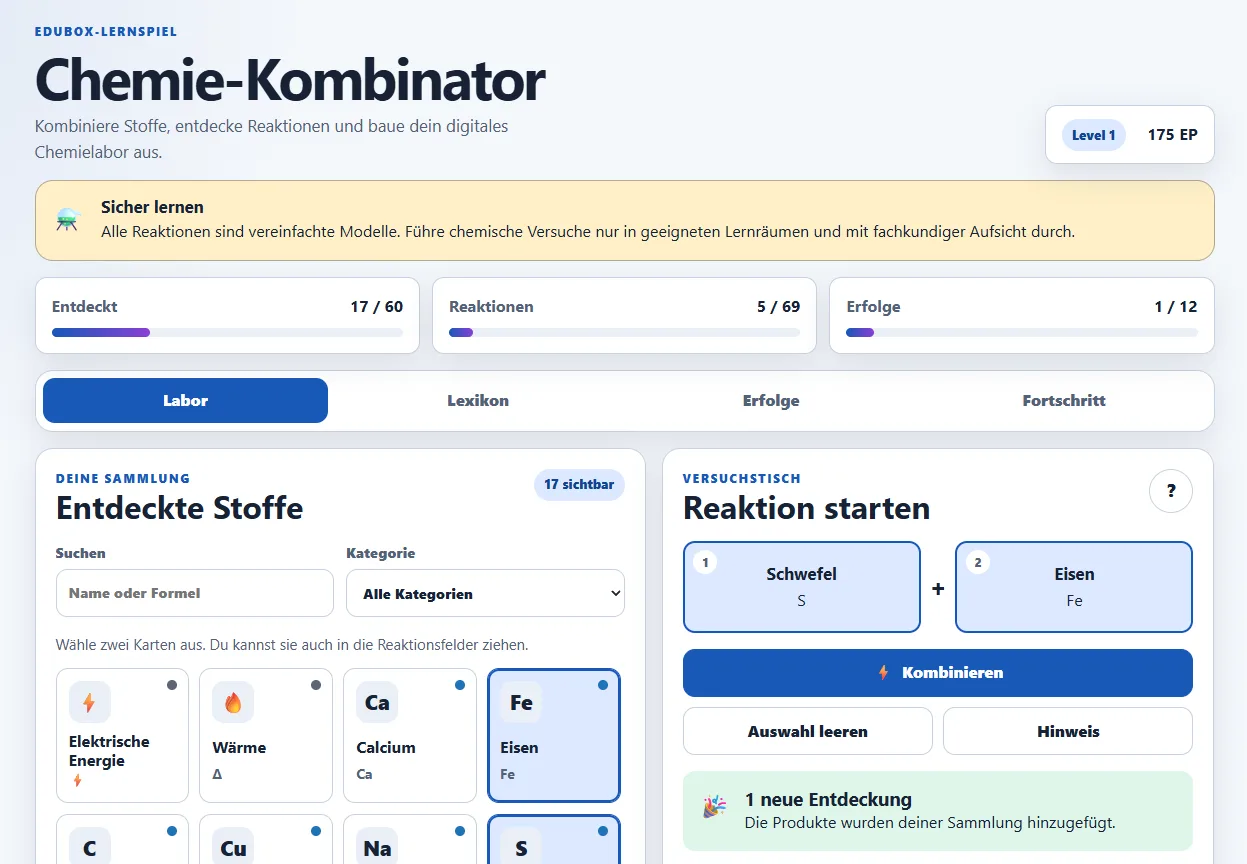The image size is (1247, 864).
Task: Click the S element symbol tile
Action: 521,848
